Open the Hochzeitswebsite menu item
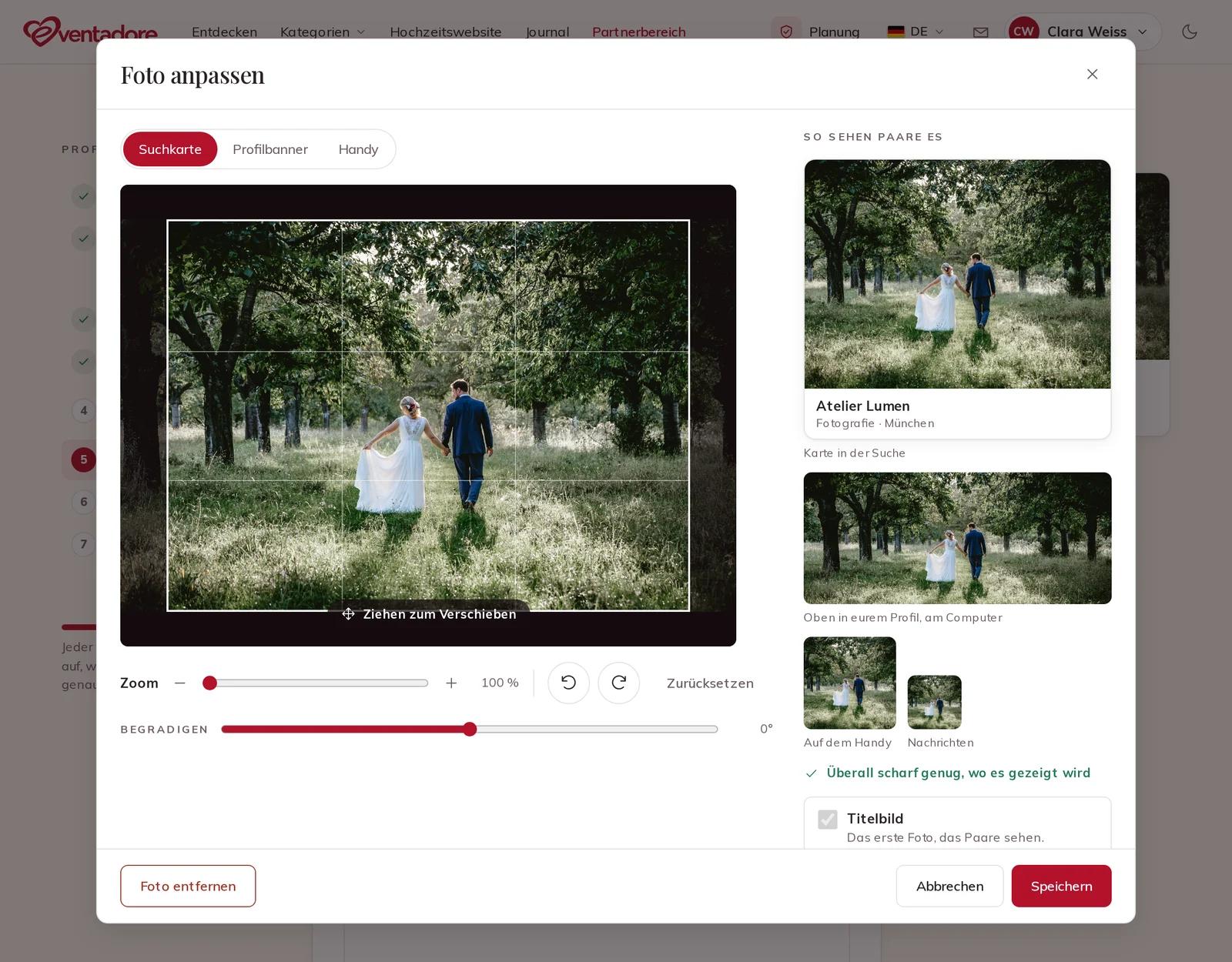 446,32
